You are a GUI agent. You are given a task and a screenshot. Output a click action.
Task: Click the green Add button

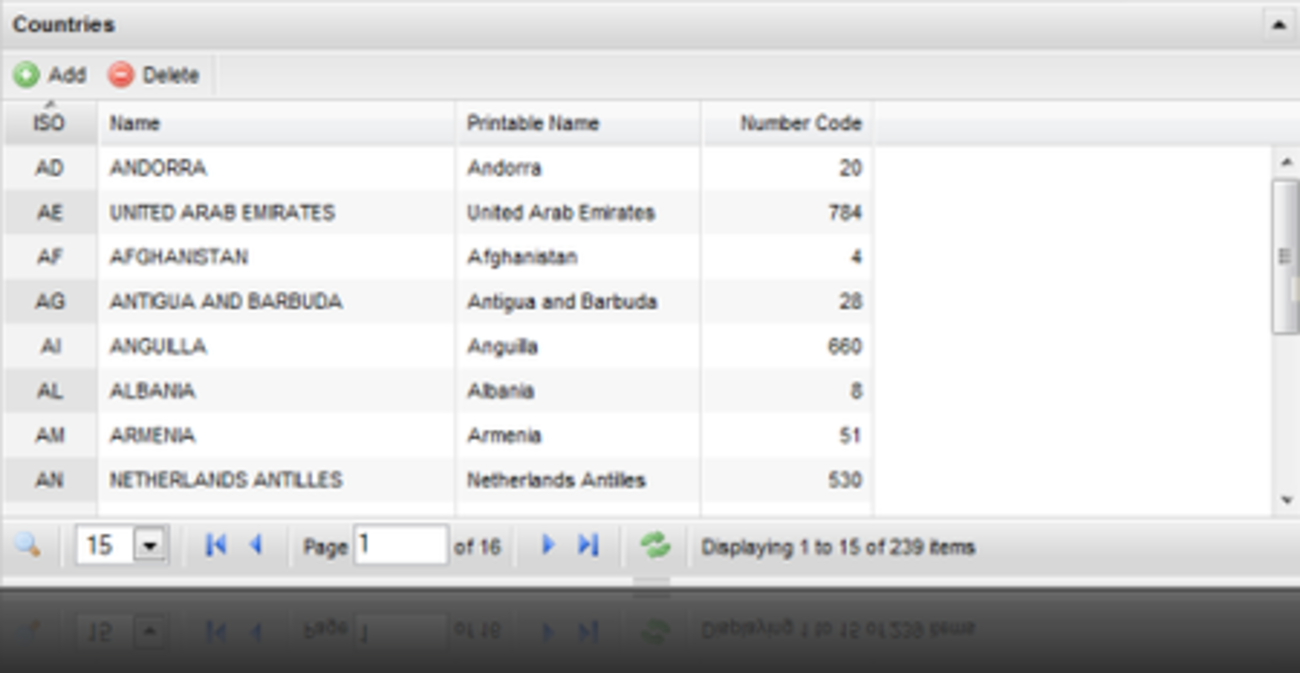point(50,75)
